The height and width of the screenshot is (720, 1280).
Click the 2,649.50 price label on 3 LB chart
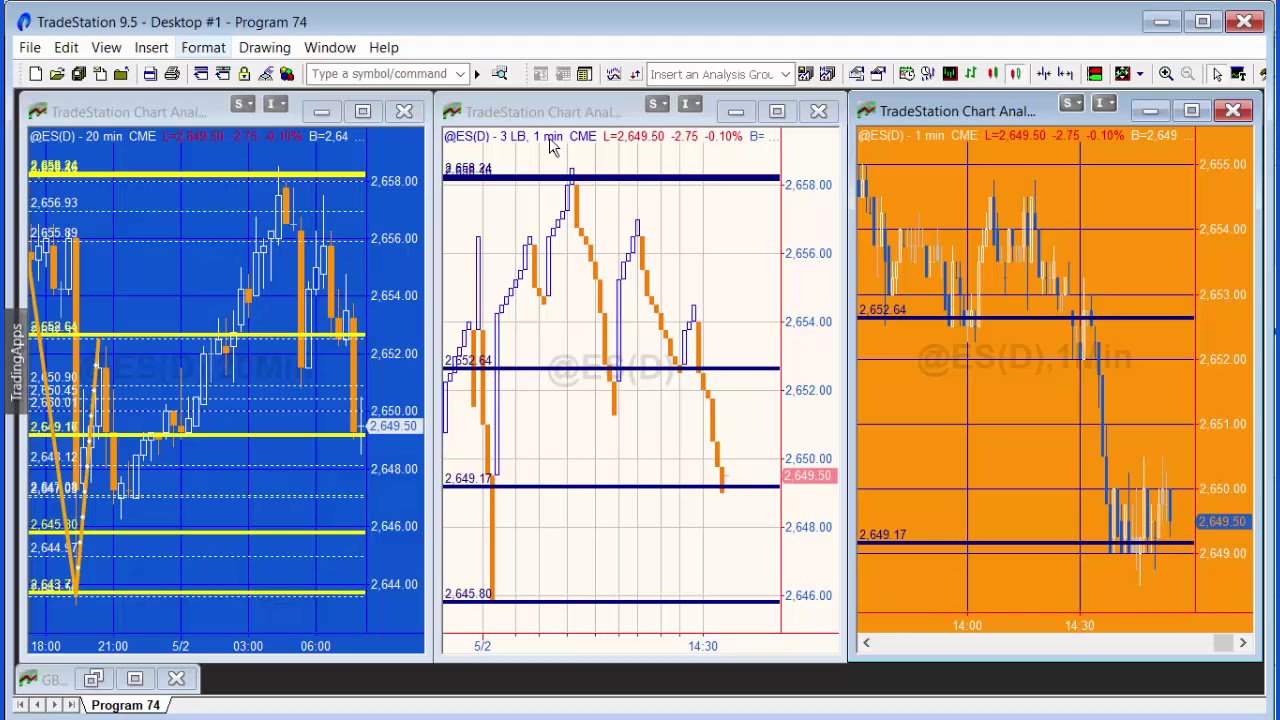coord(808,476)
